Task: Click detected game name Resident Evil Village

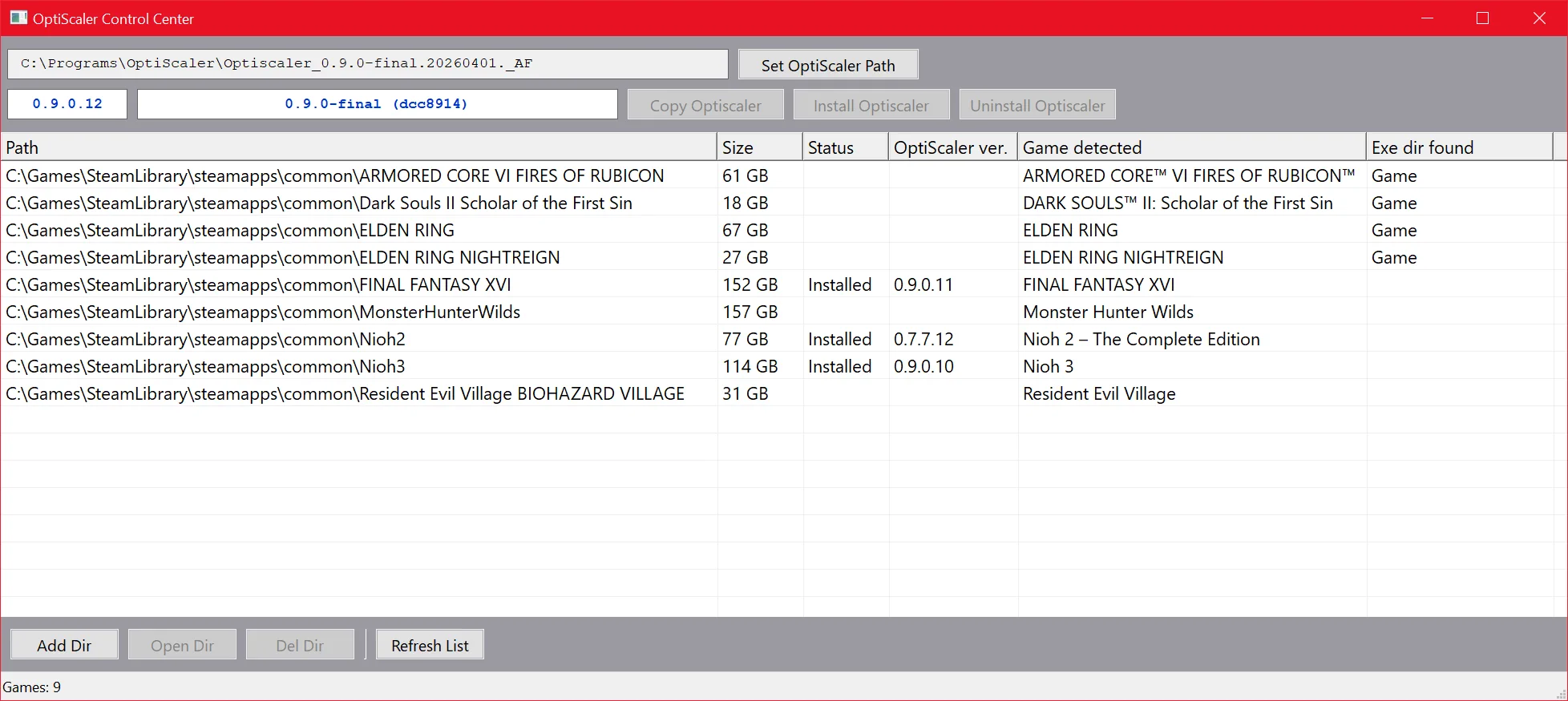Action: coord(1099,393)
